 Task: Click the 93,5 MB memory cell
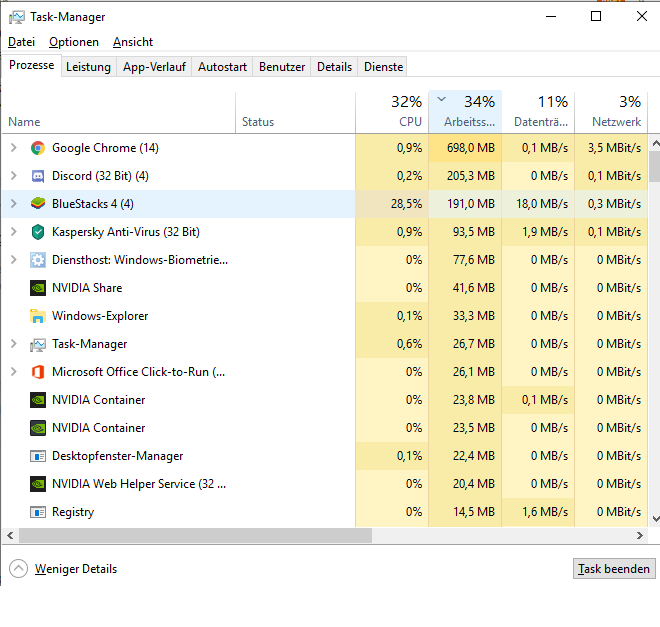465,232
